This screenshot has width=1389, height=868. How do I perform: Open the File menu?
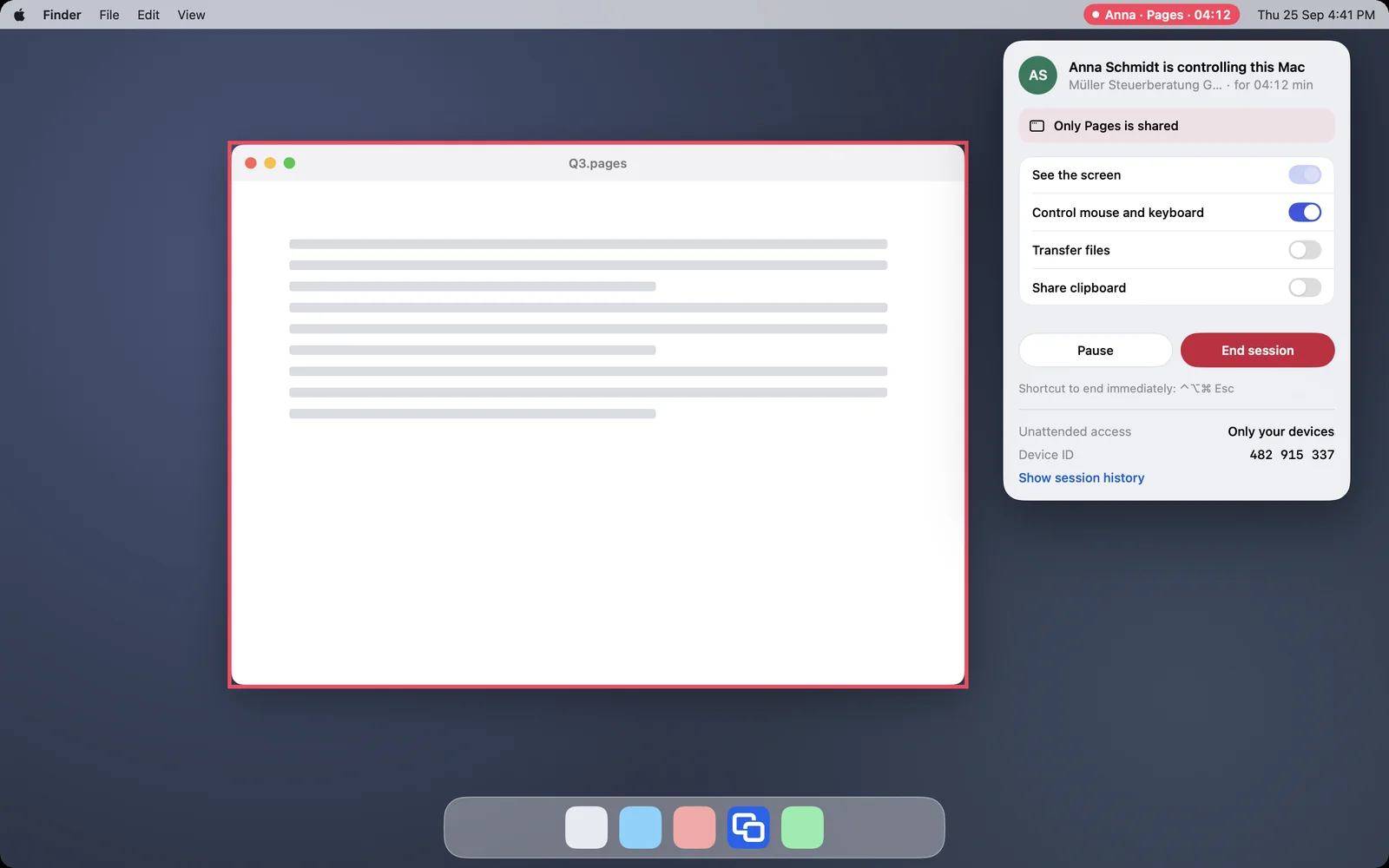[109, 15]
